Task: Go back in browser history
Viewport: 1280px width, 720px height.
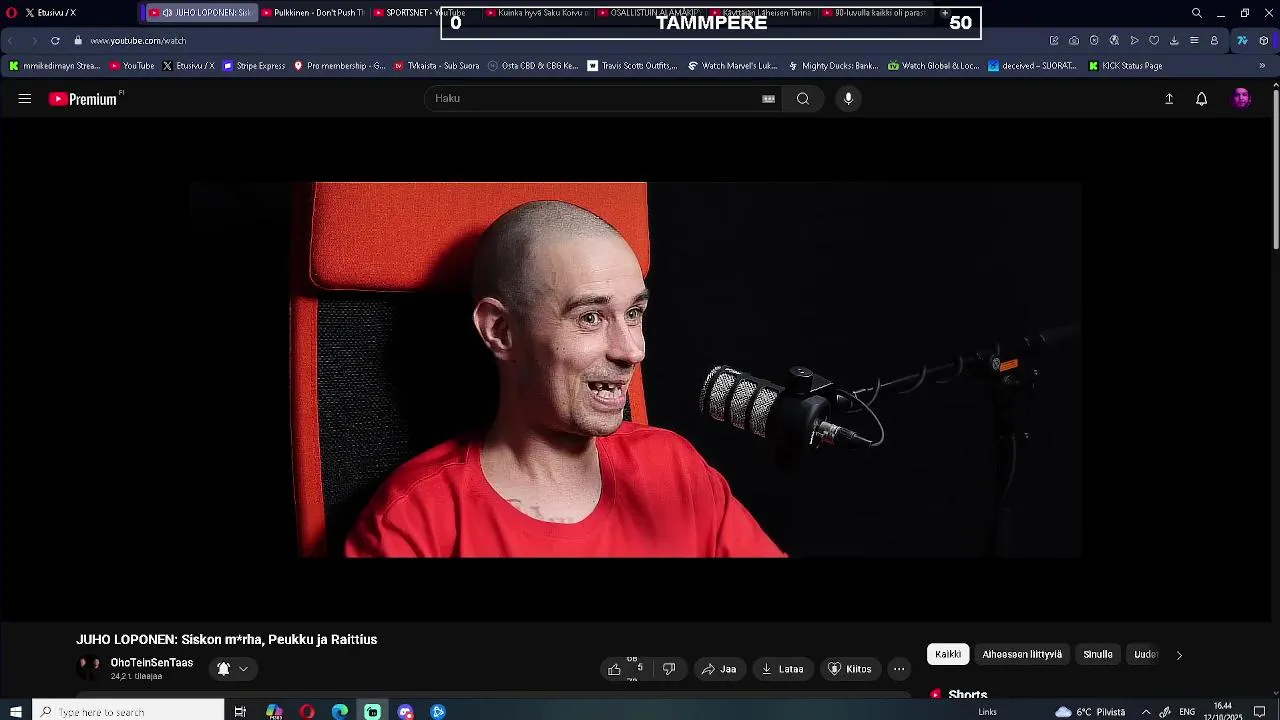Action: point(11,41)
